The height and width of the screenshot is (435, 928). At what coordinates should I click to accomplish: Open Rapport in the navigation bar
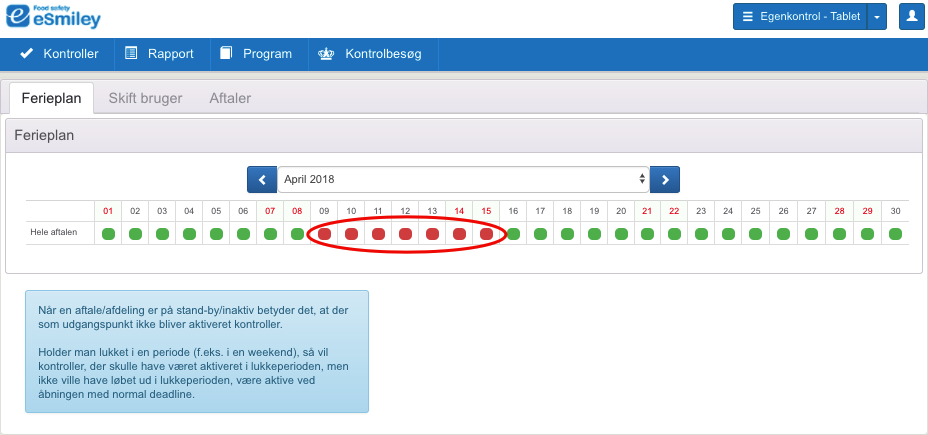click(x=170, y=54)
